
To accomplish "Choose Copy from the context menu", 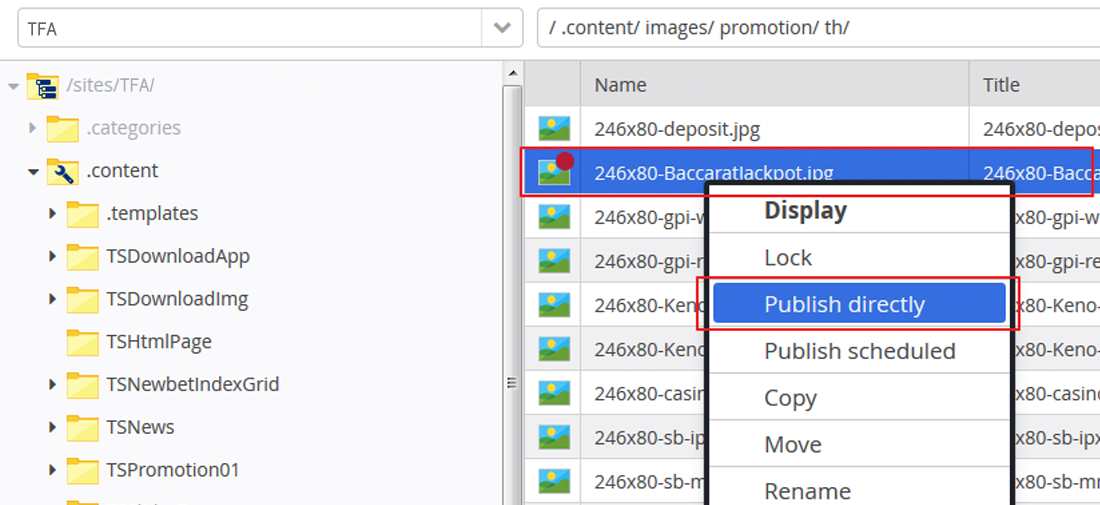I will point(859,398).
